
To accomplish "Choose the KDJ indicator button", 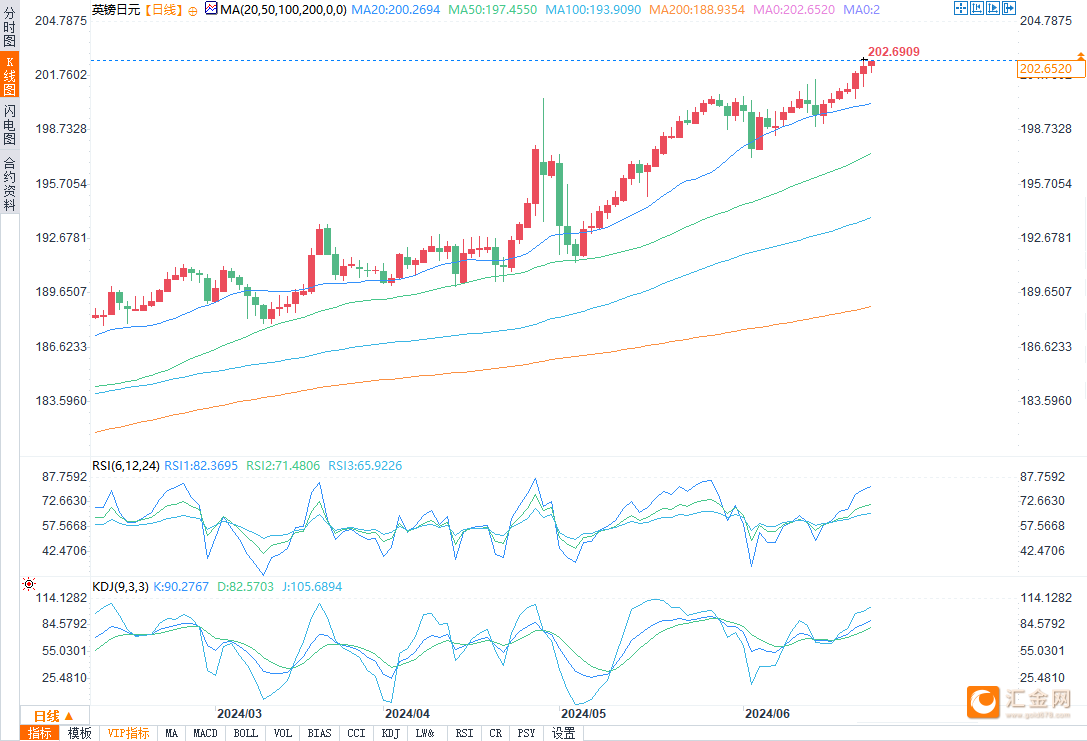I will pos(391,733).
